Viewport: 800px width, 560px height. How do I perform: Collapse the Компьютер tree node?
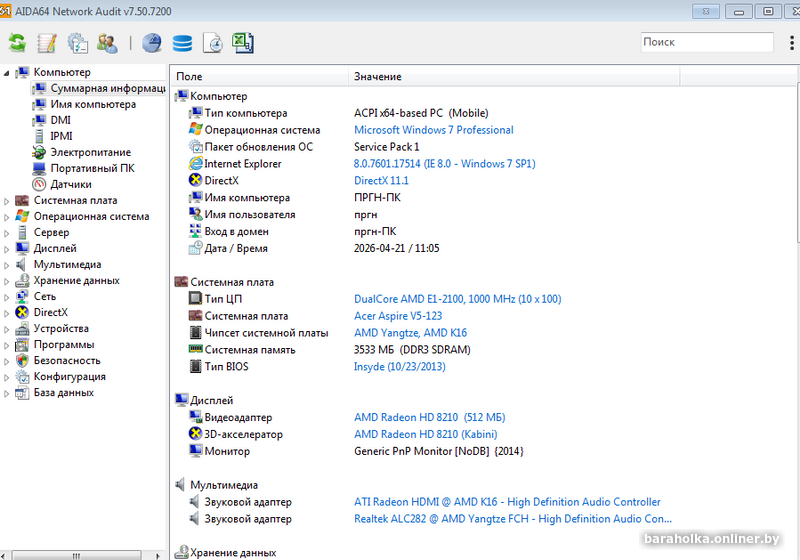(x=6, y=73)
